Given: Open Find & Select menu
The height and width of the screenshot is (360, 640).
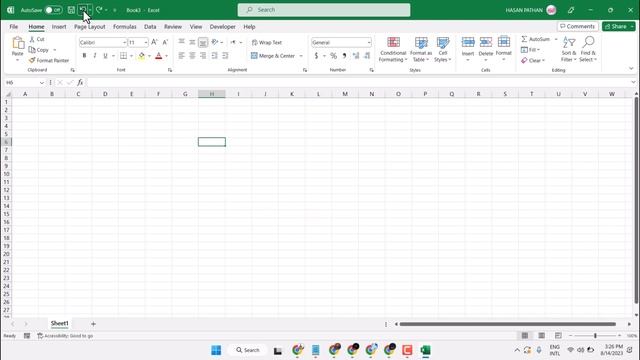Looking at the screenshot, I should click(588, 49).
